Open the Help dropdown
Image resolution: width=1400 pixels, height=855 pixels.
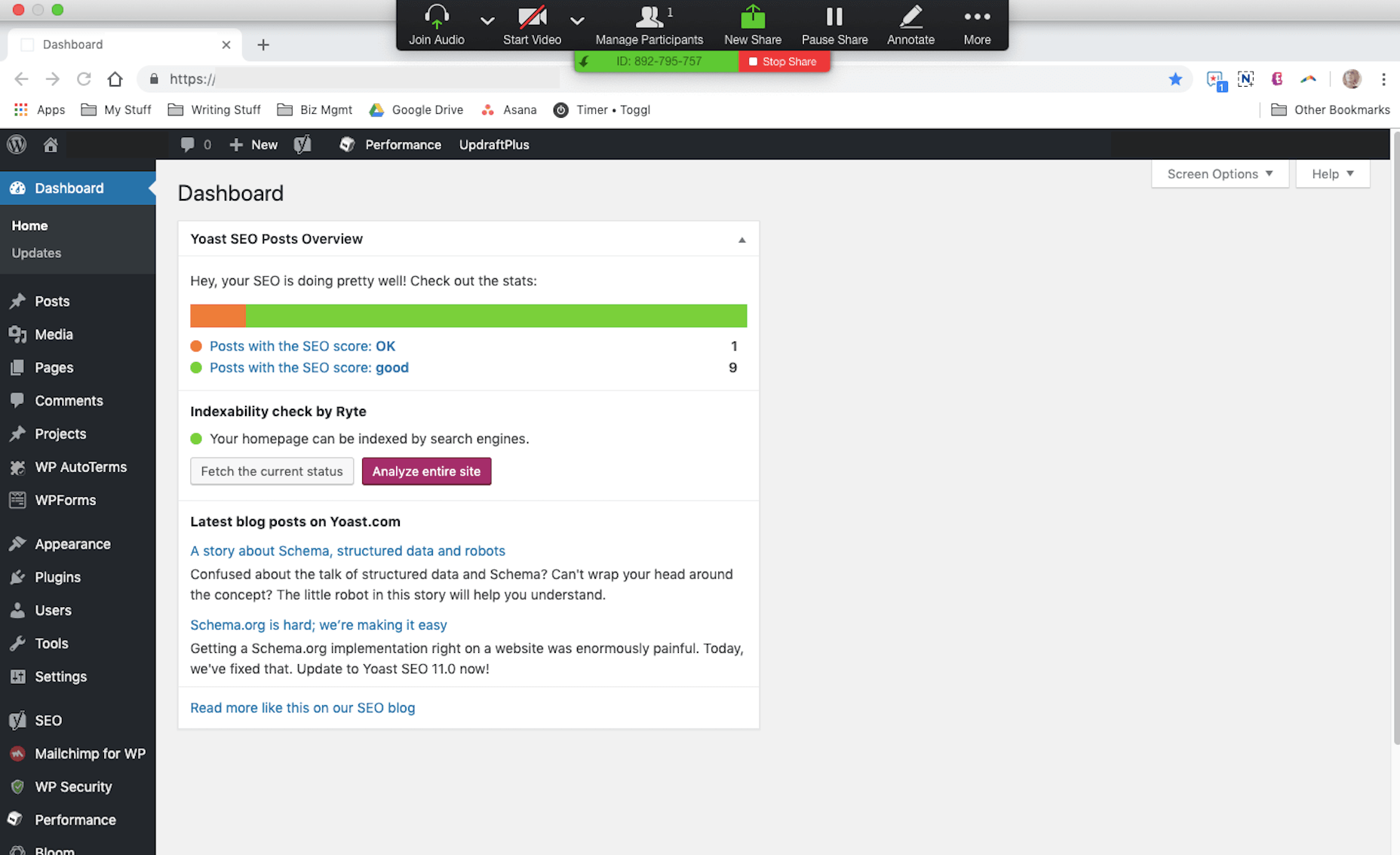[x=1333, y=174]
